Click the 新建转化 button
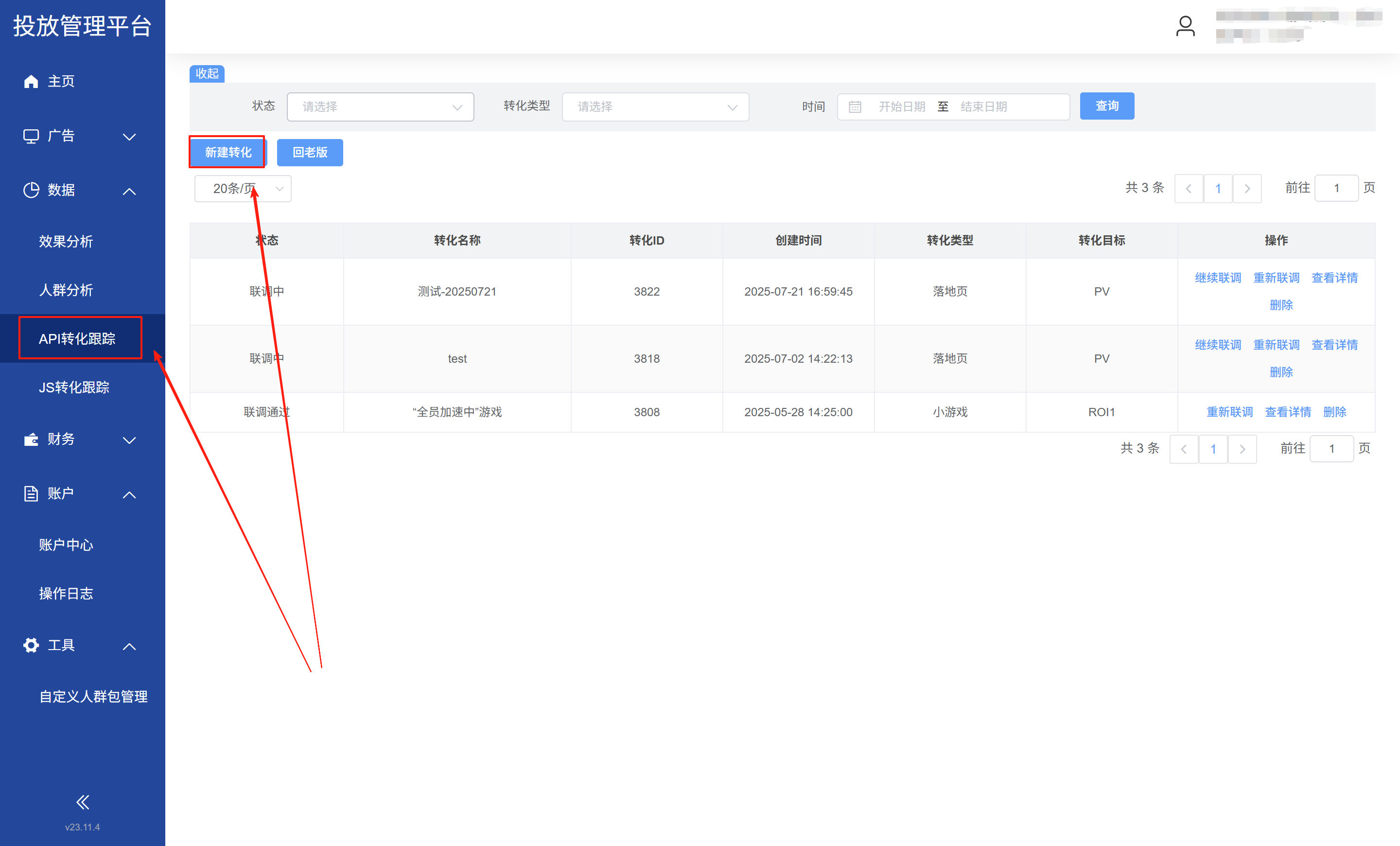This screenshot has width=1400, height=846. [x=228, y=152]
